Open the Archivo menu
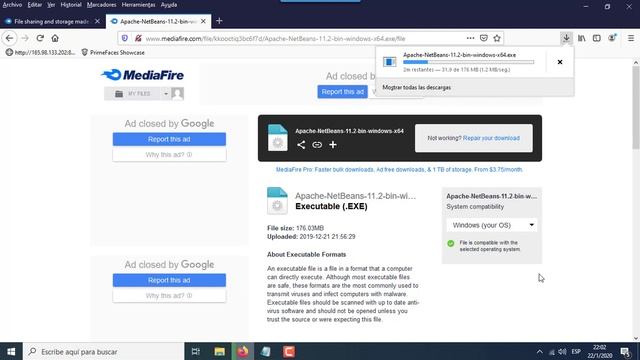The image size is (640, 360). pyautogui.click(x=12, y=5)
